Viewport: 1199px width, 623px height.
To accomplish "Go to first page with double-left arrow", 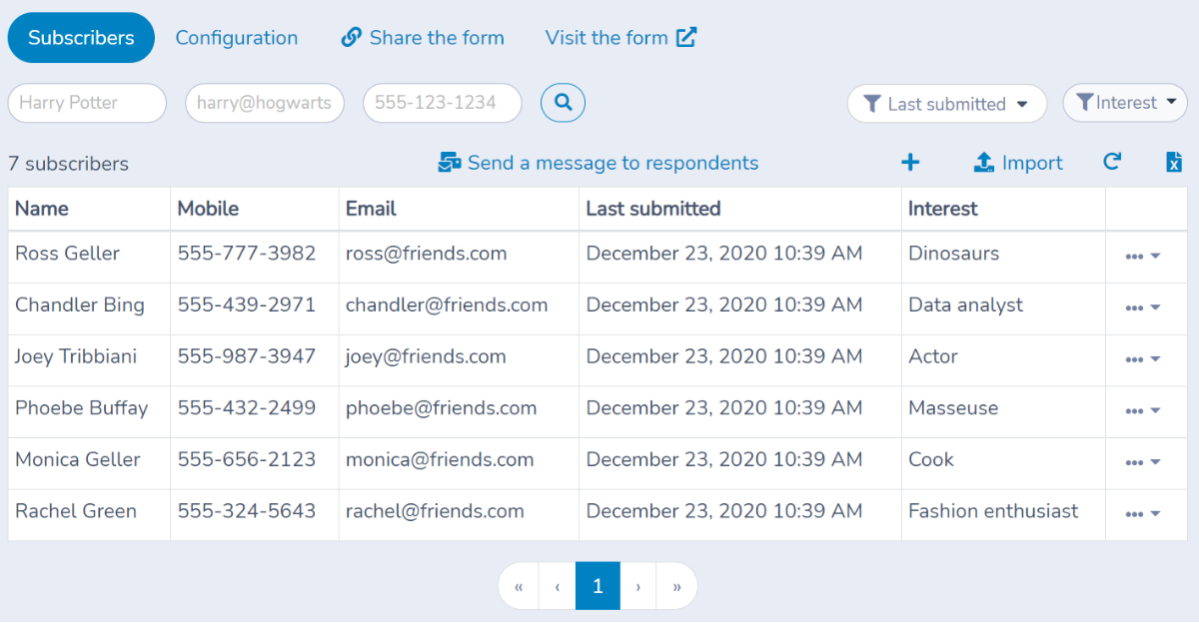I will click(x=518, y=586).
